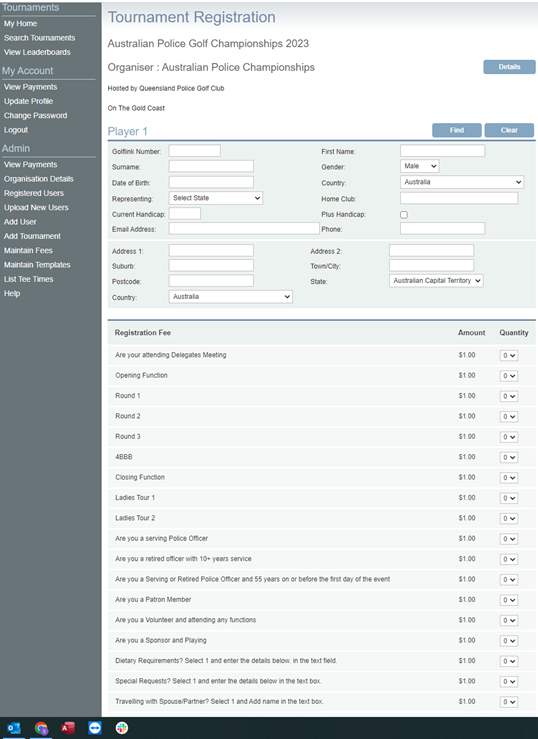Open quantity dropdown for Travelling with Spouse/Partner
Viewport: 538px width, 739px height.
(509, 702)
